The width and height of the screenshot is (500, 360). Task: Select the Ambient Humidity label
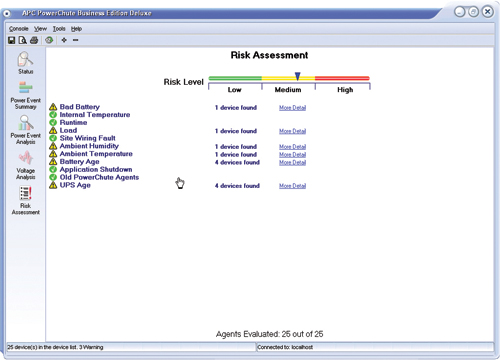click(89, 146)
